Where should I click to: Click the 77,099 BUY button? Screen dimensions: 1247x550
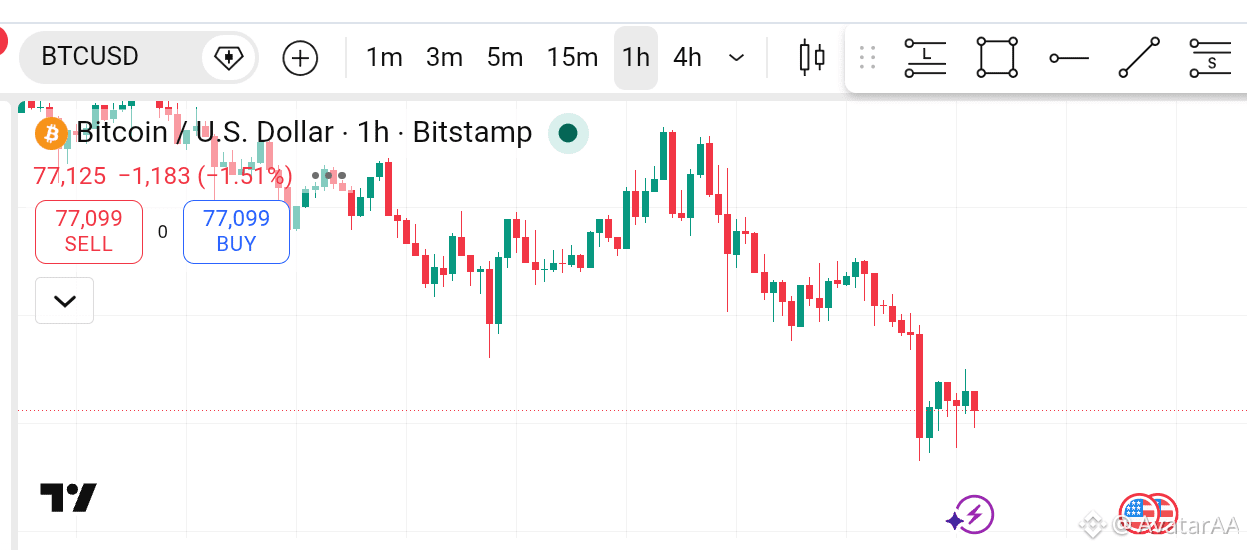pyautogui.click(x=237, y=232)
